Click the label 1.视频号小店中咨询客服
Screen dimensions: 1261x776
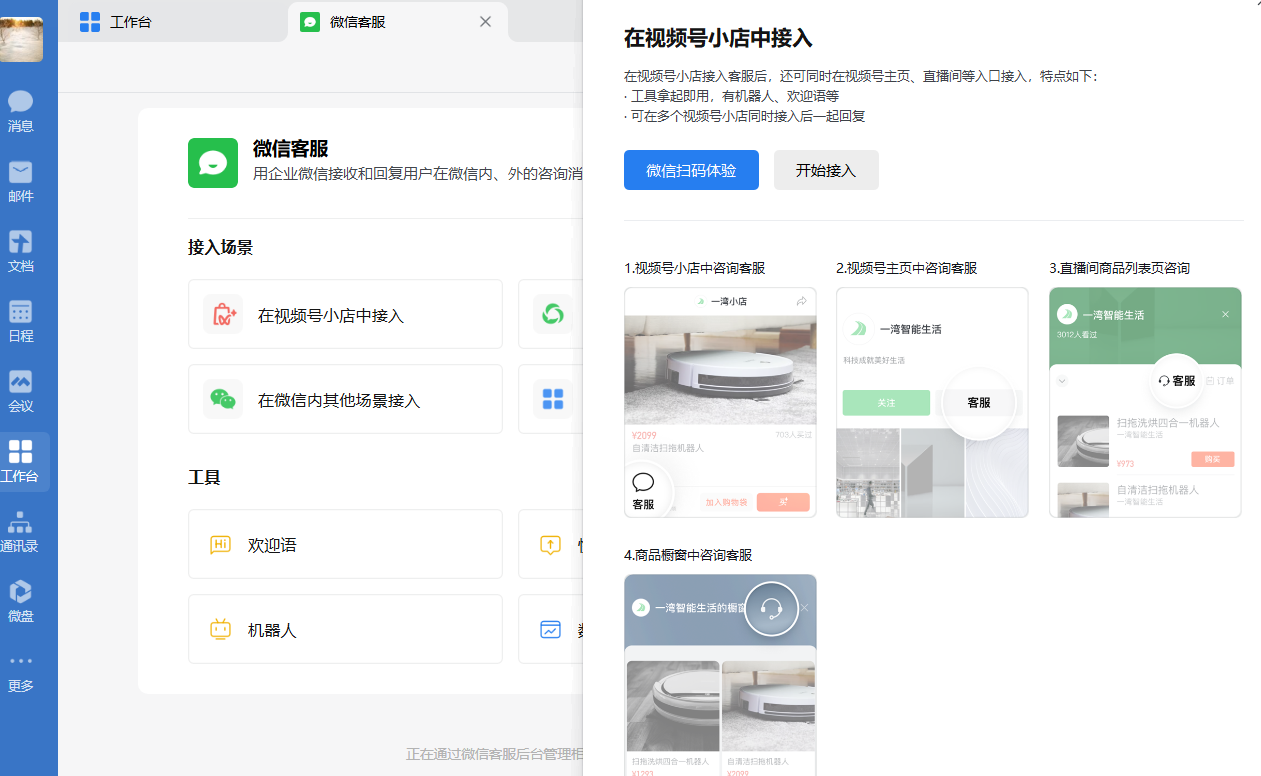[x=695, y=268]
